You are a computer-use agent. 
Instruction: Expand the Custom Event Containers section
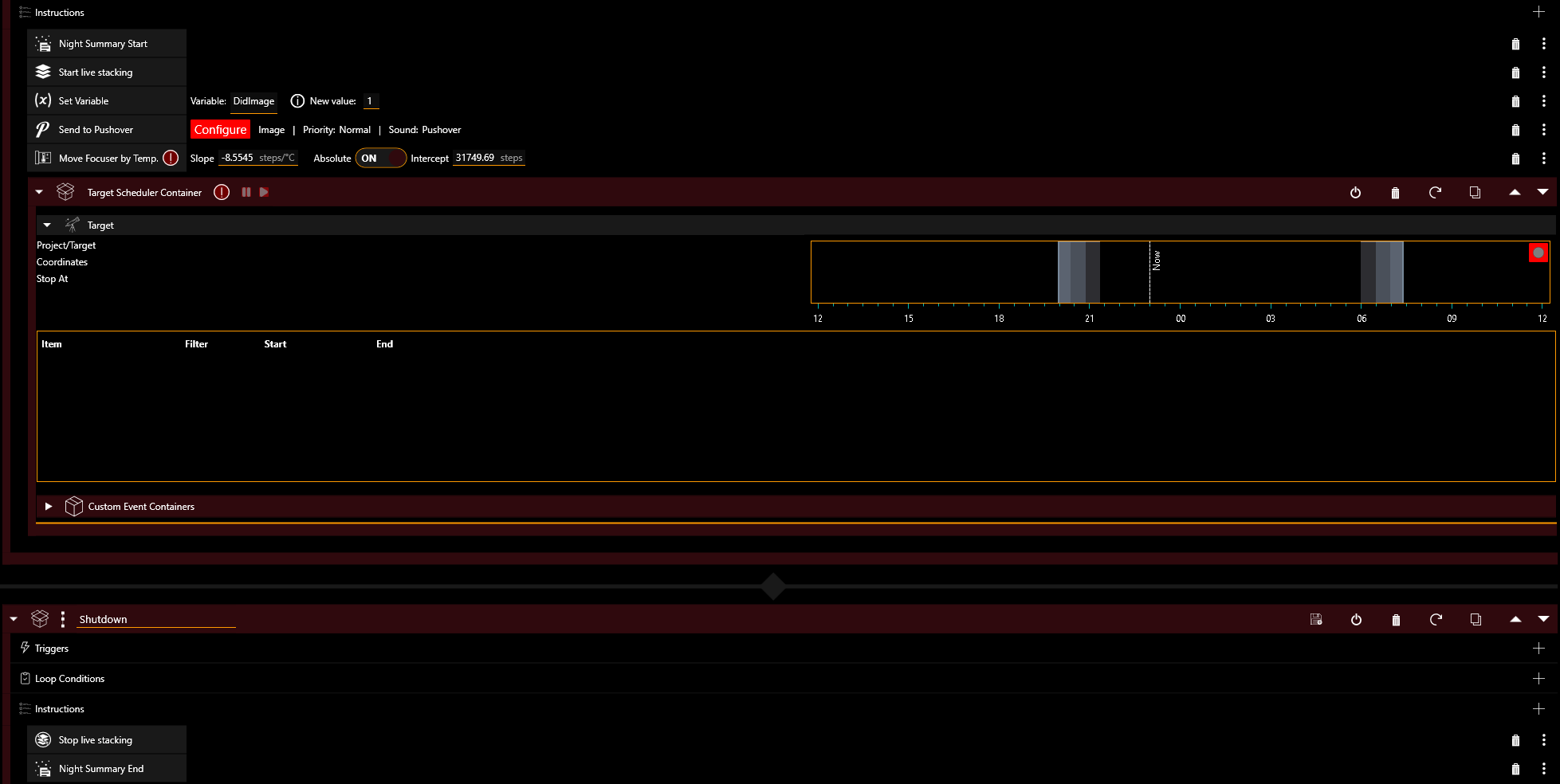48,506
